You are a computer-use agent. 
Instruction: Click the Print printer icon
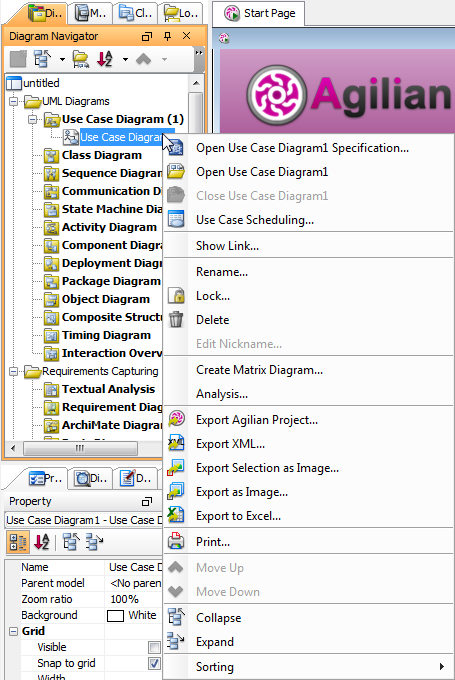pyautogui.click(x=176, y=541)
